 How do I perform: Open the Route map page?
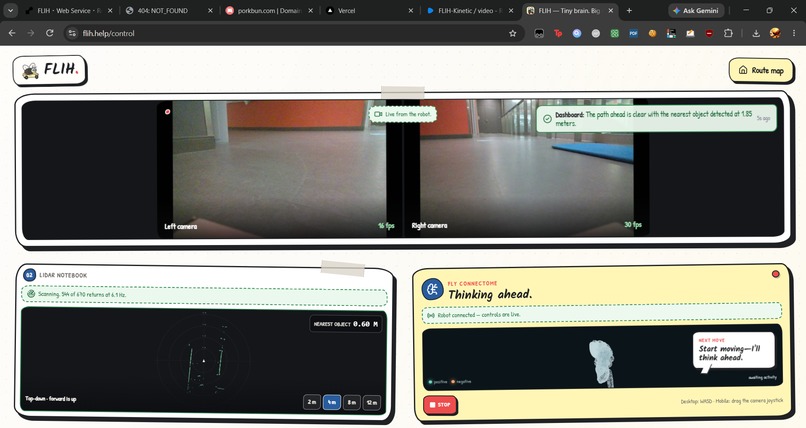[x=761, y=70]
